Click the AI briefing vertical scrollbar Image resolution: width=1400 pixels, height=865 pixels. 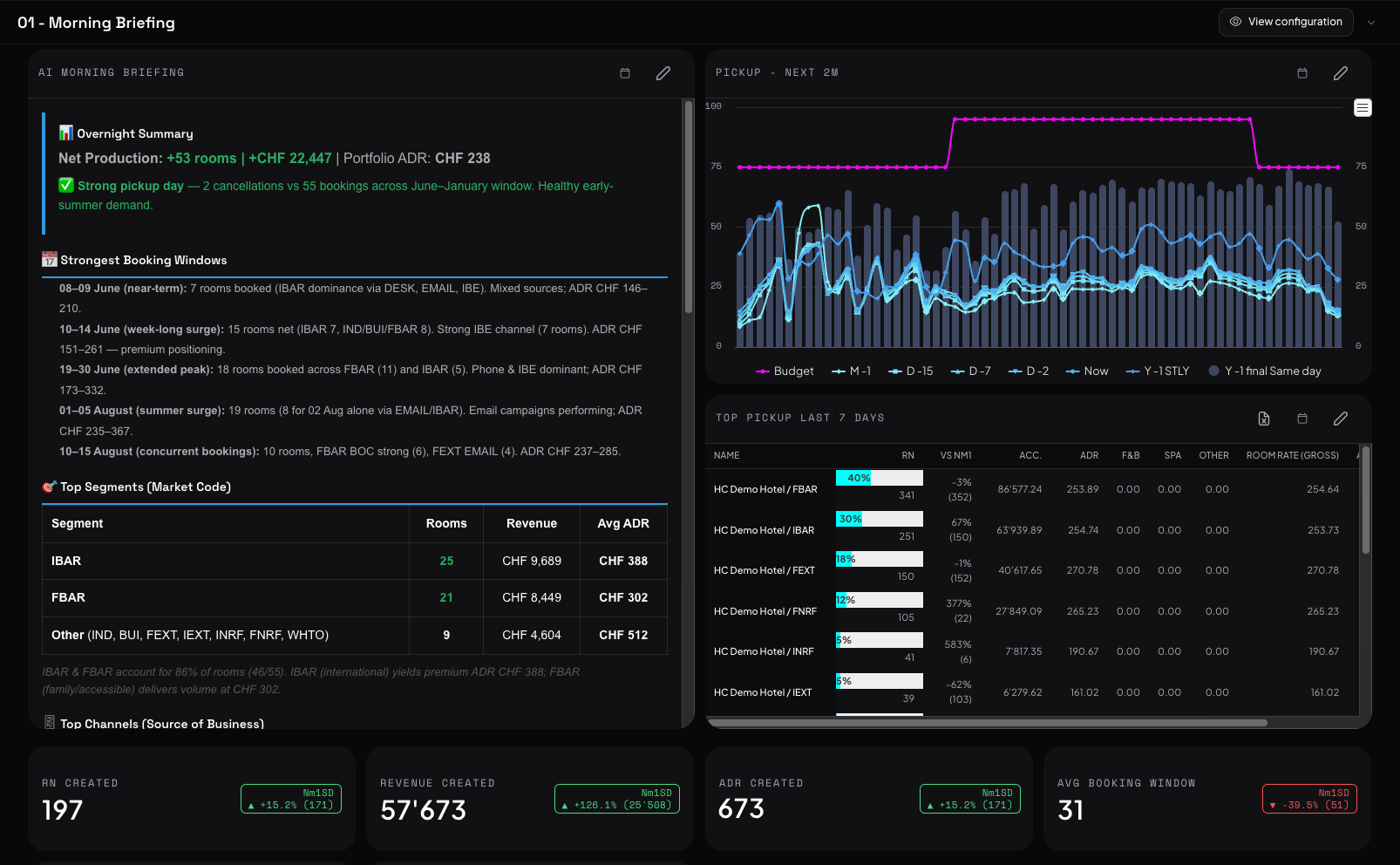click(x=689, y=208)
